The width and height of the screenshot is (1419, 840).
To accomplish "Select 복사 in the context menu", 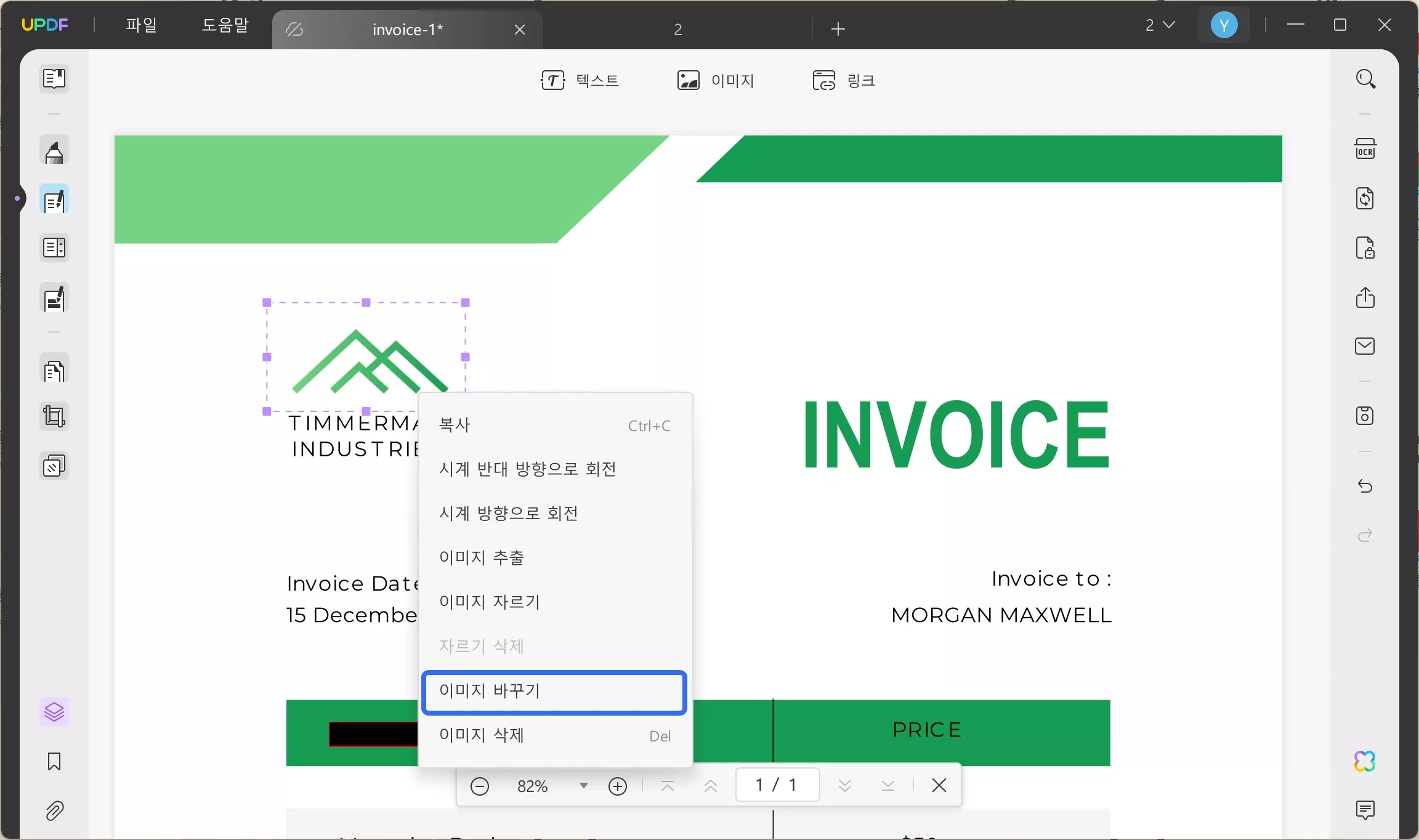I will (x=454, y=425).
